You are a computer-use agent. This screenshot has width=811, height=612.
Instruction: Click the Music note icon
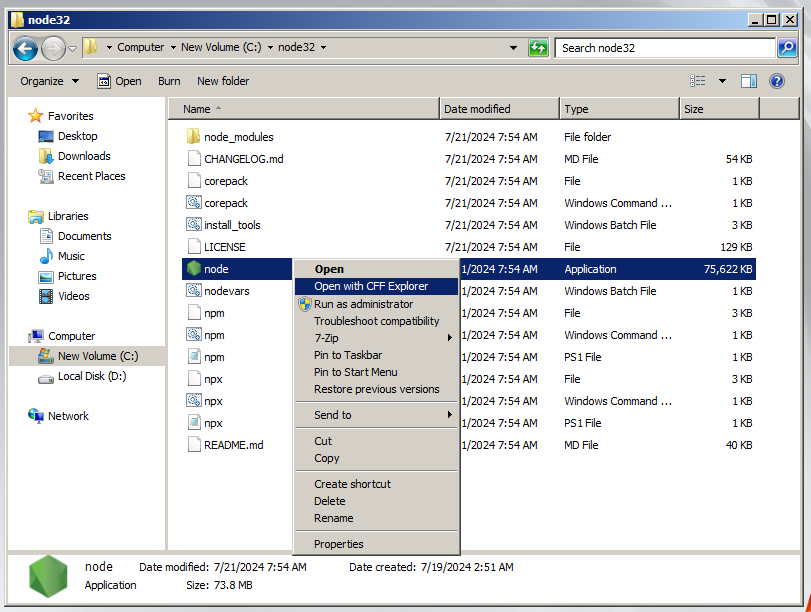(x=46, y=256)
